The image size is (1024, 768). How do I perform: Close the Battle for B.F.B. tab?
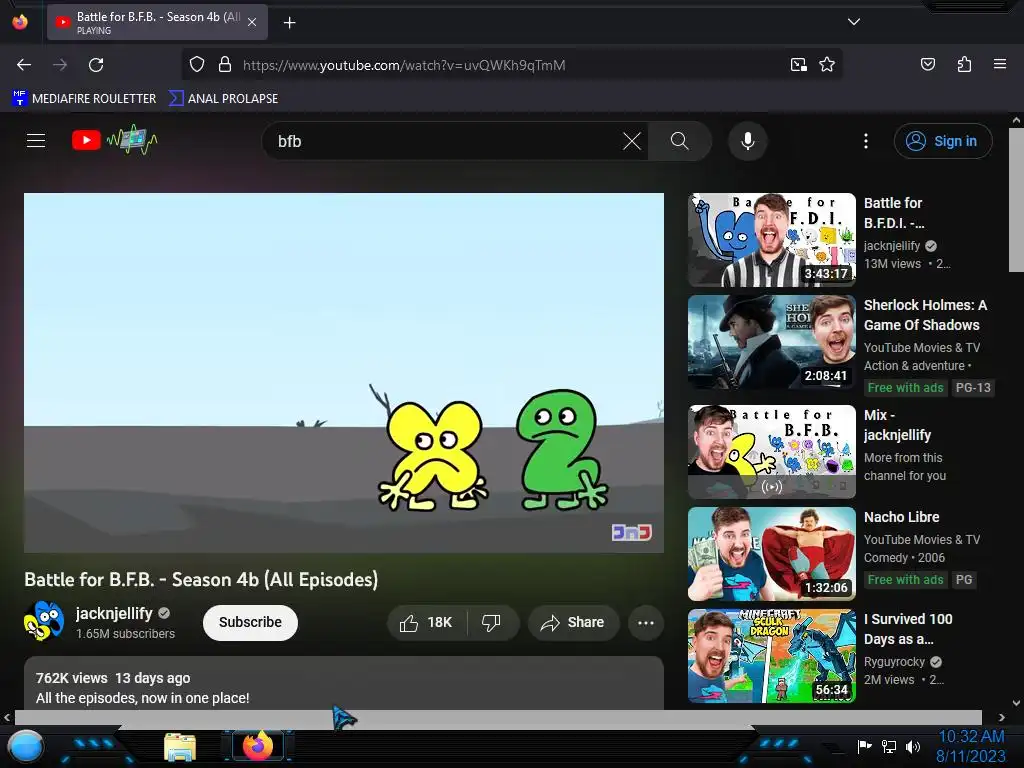(x=252, y=22)
